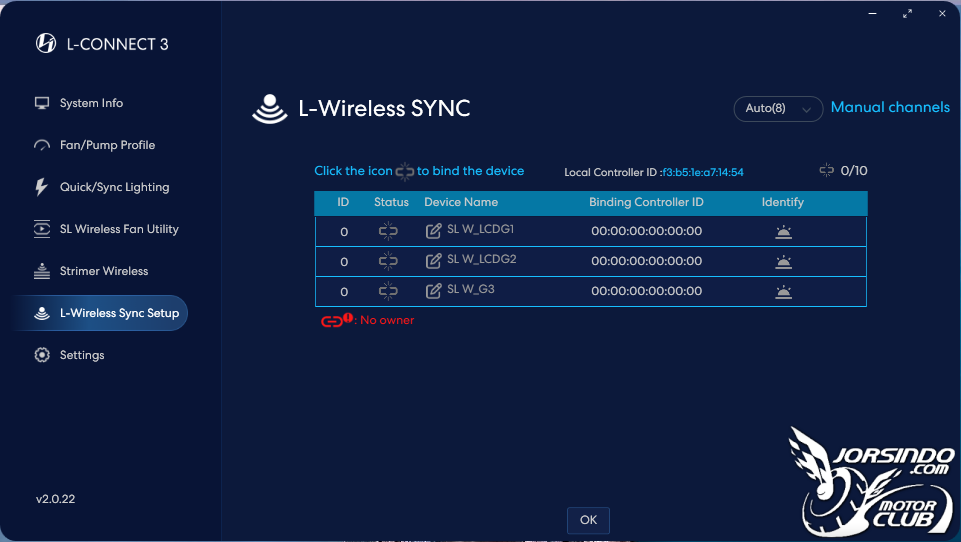Select L-Wireless Sync Setup menu item
961x542 pixels.
101,313
